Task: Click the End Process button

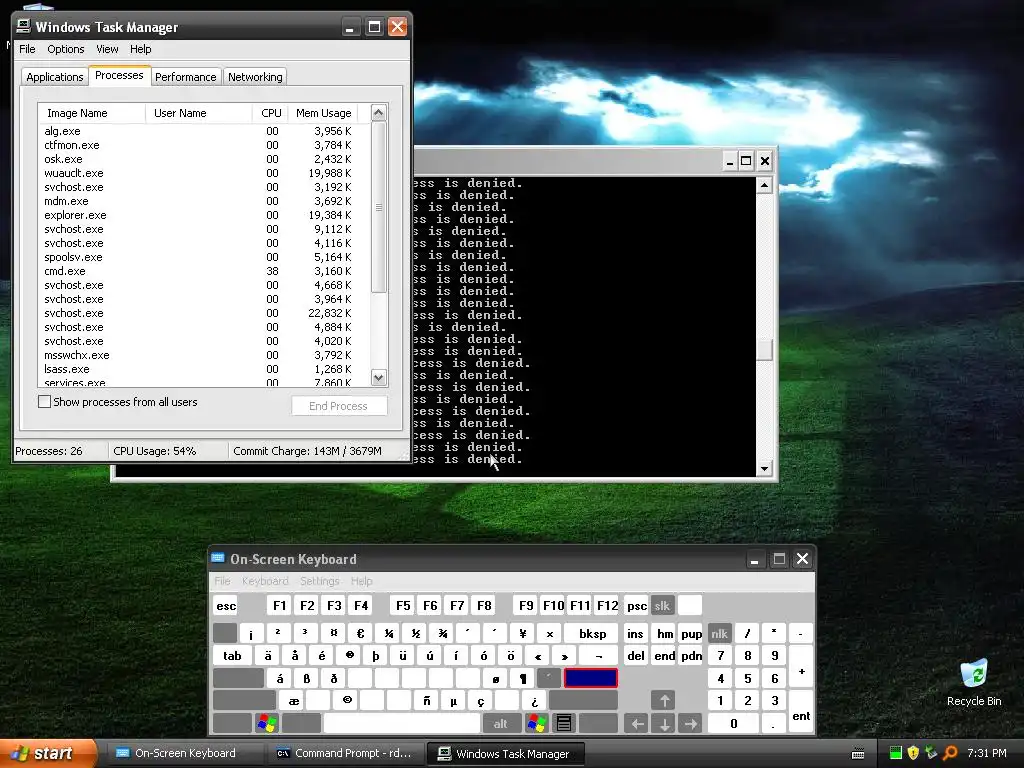Action: [x=338, y=406]
